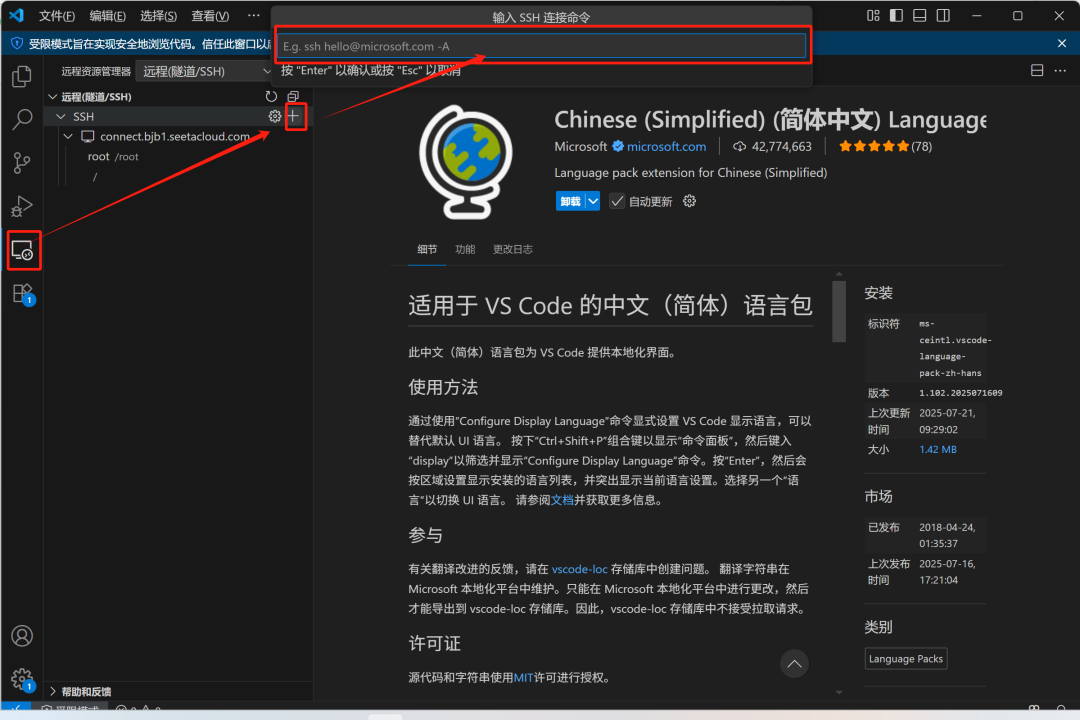Click the extension globe logo image

(466, 162)
